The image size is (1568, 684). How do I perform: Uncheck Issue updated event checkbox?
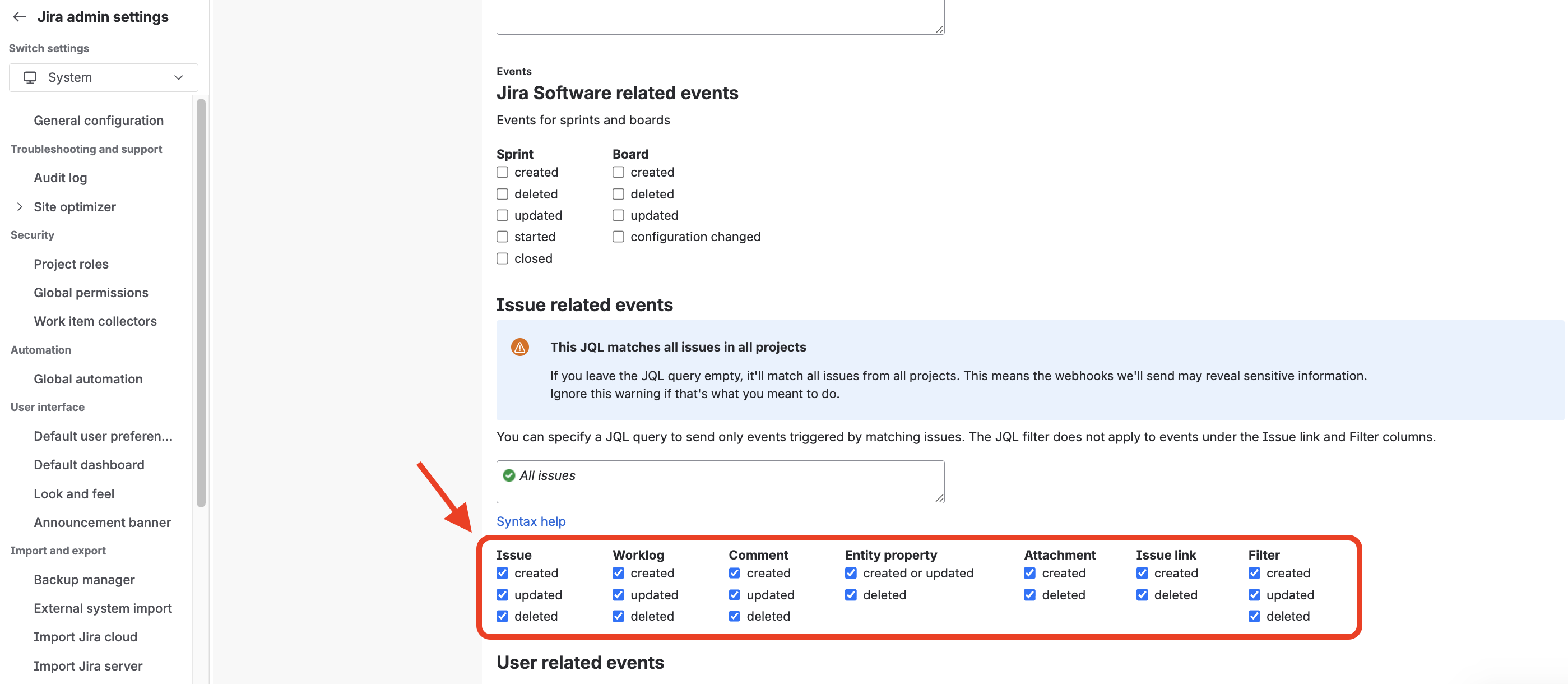click(x=502, y=594)
